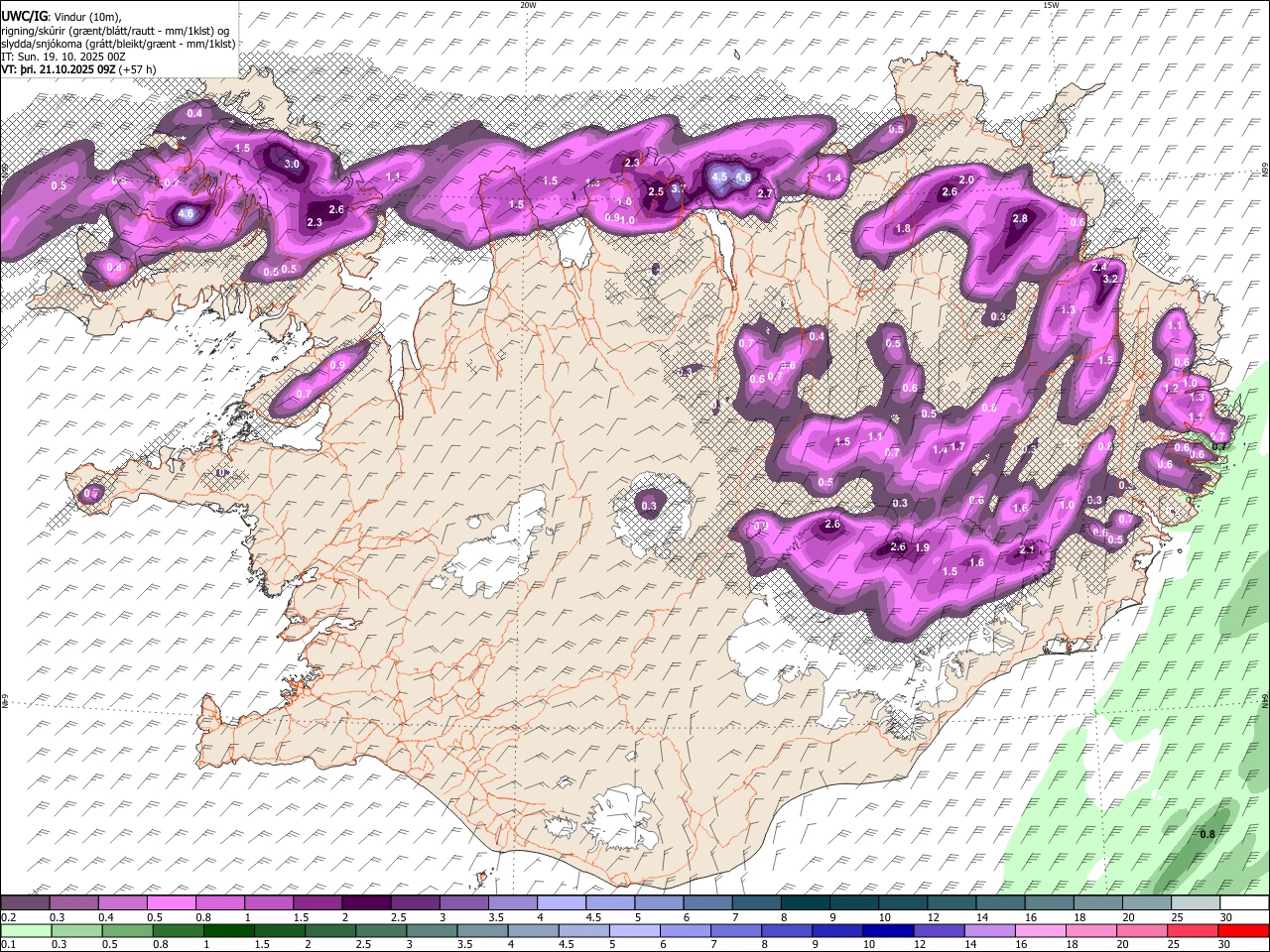Click the 0.3 value inside the central glacier

click(x=649, y=506)
